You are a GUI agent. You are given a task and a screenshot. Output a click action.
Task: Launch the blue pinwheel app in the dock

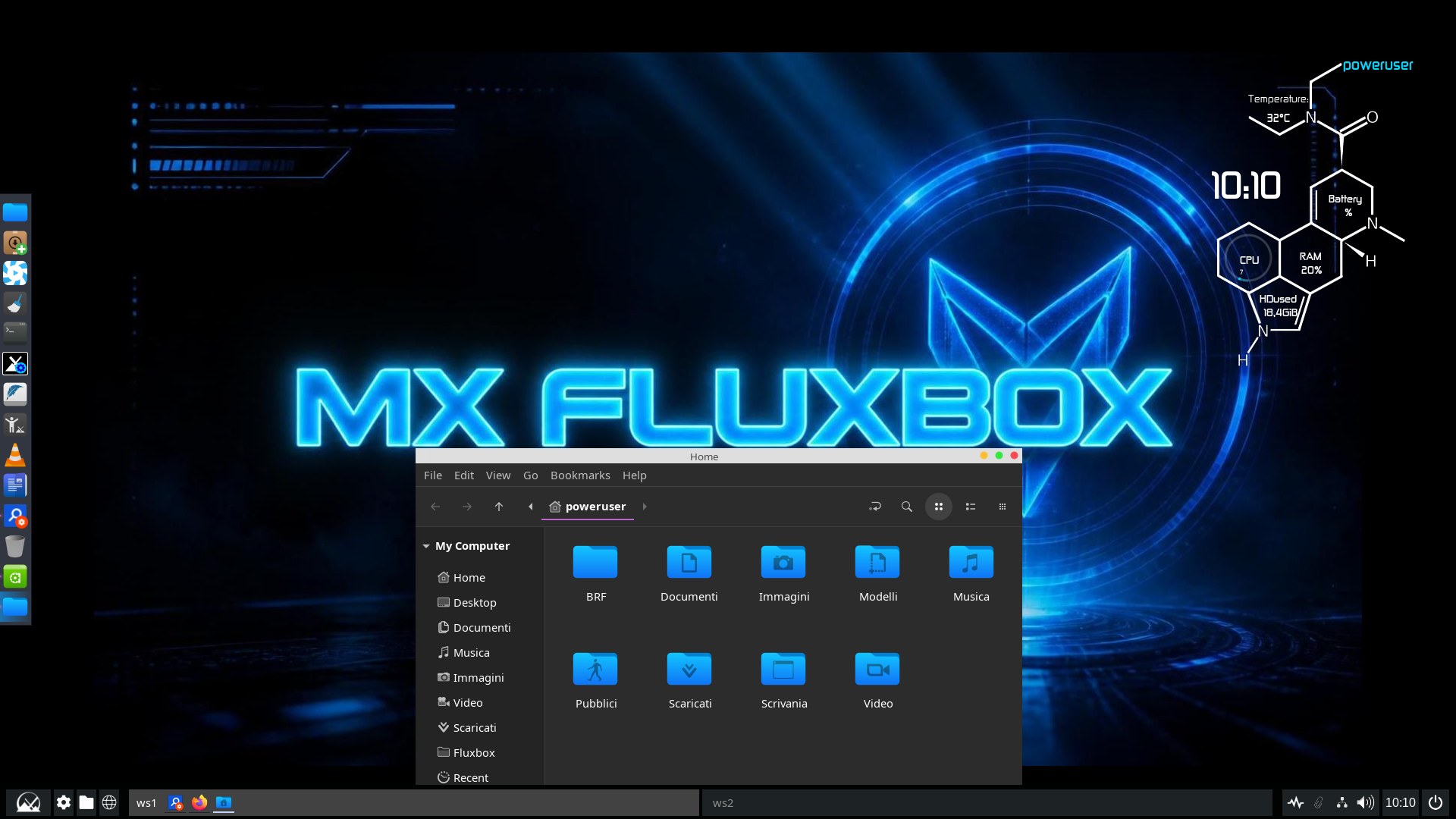pyautogui.click(x=15, y=273)
